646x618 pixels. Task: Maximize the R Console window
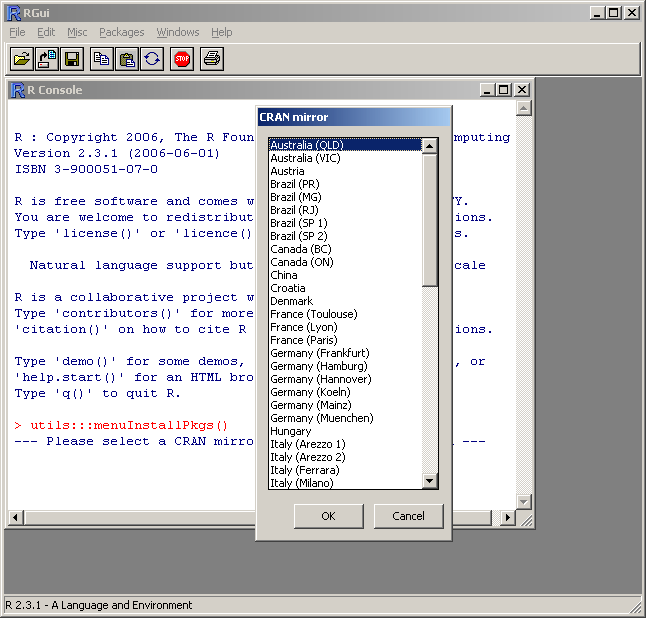click(504, 90)
